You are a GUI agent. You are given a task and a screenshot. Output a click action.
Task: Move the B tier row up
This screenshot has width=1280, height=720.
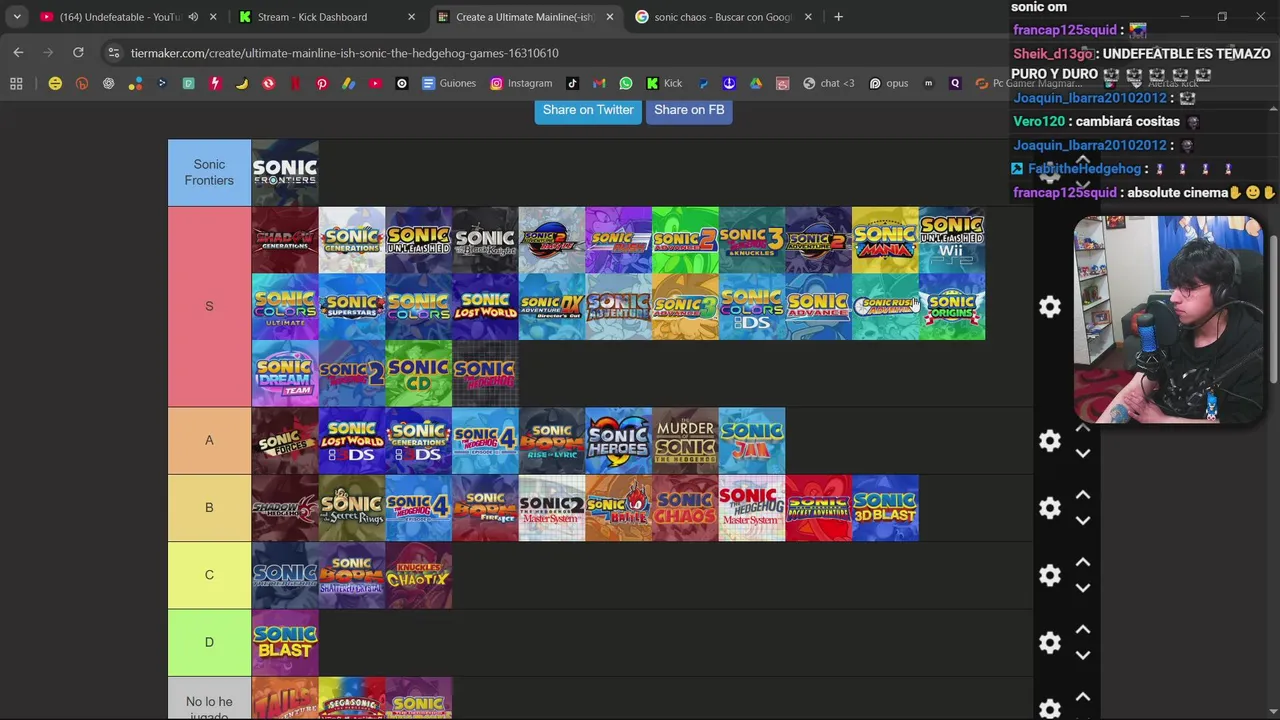click(x=1083, y=495)
